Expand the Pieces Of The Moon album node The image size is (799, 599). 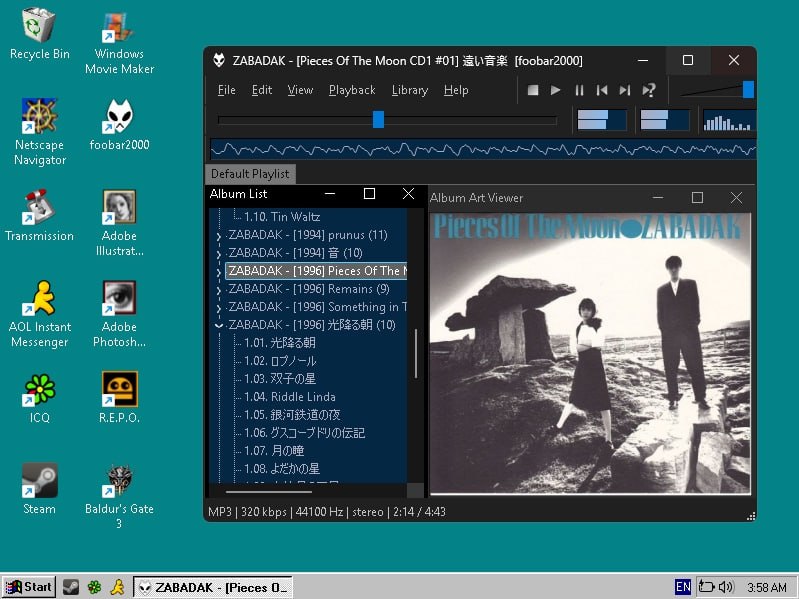point(219,272)
